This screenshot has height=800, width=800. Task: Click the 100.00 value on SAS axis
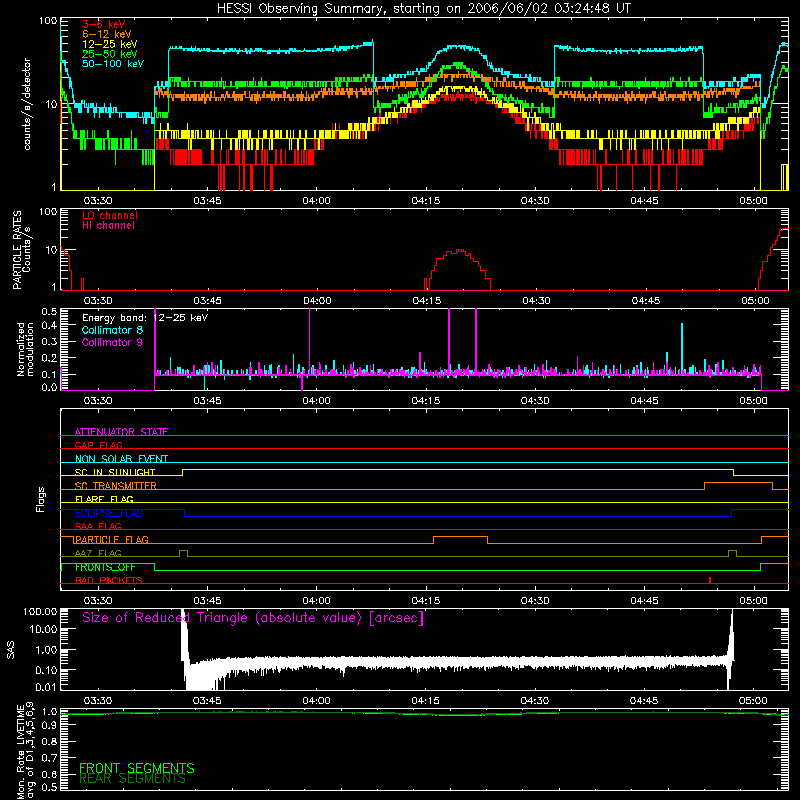pyautogui.click(x=40, y=612)
